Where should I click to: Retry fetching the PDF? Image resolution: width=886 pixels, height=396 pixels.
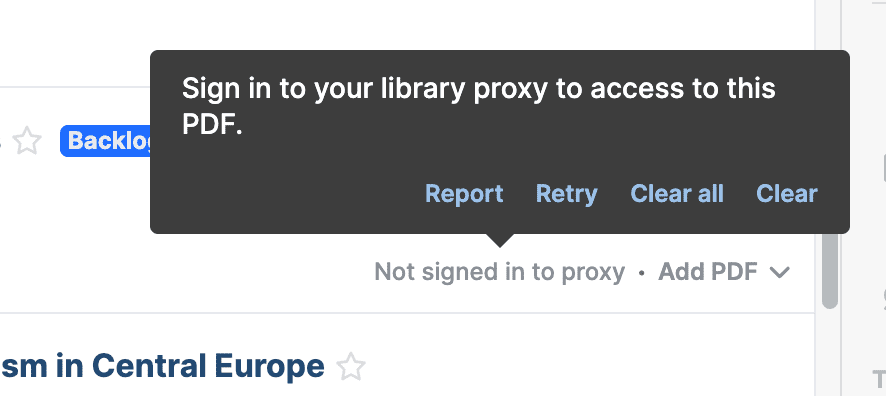click(566, 194)
